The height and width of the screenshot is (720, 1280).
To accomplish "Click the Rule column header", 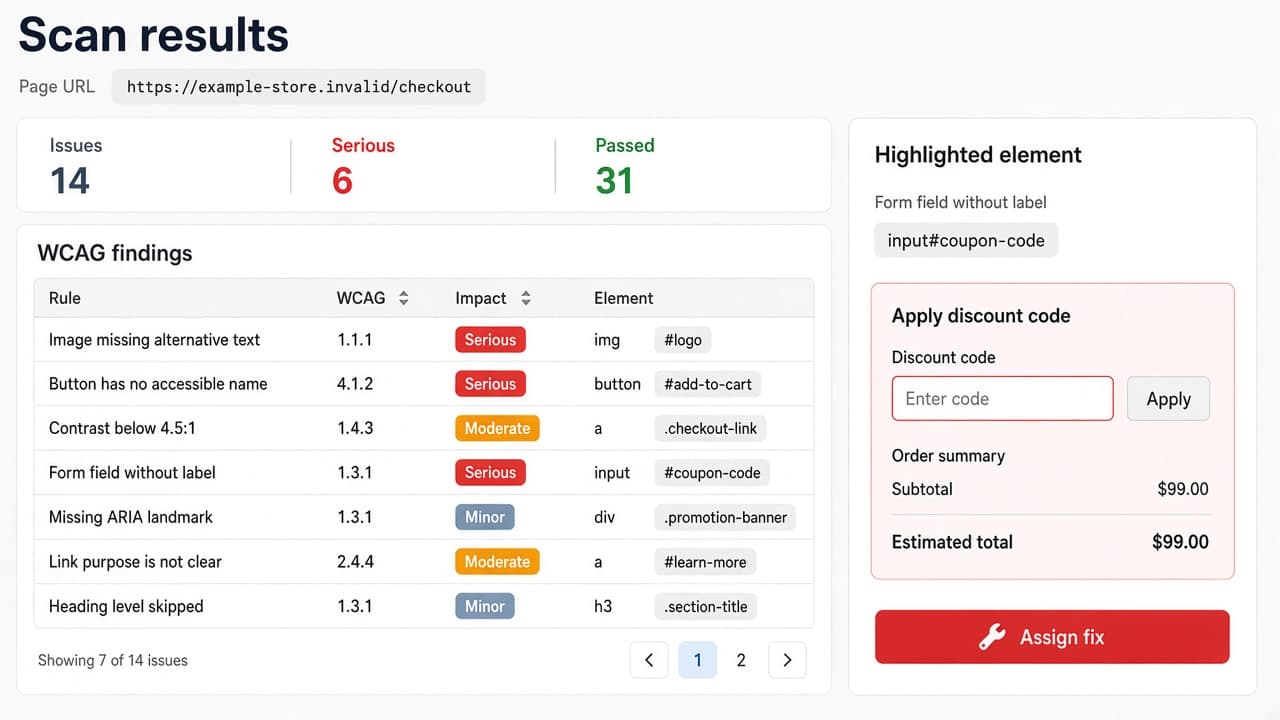I will click(65, 298).
